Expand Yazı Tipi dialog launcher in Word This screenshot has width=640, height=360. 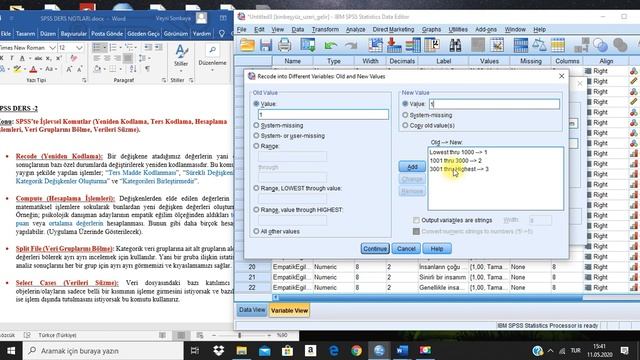84,80
